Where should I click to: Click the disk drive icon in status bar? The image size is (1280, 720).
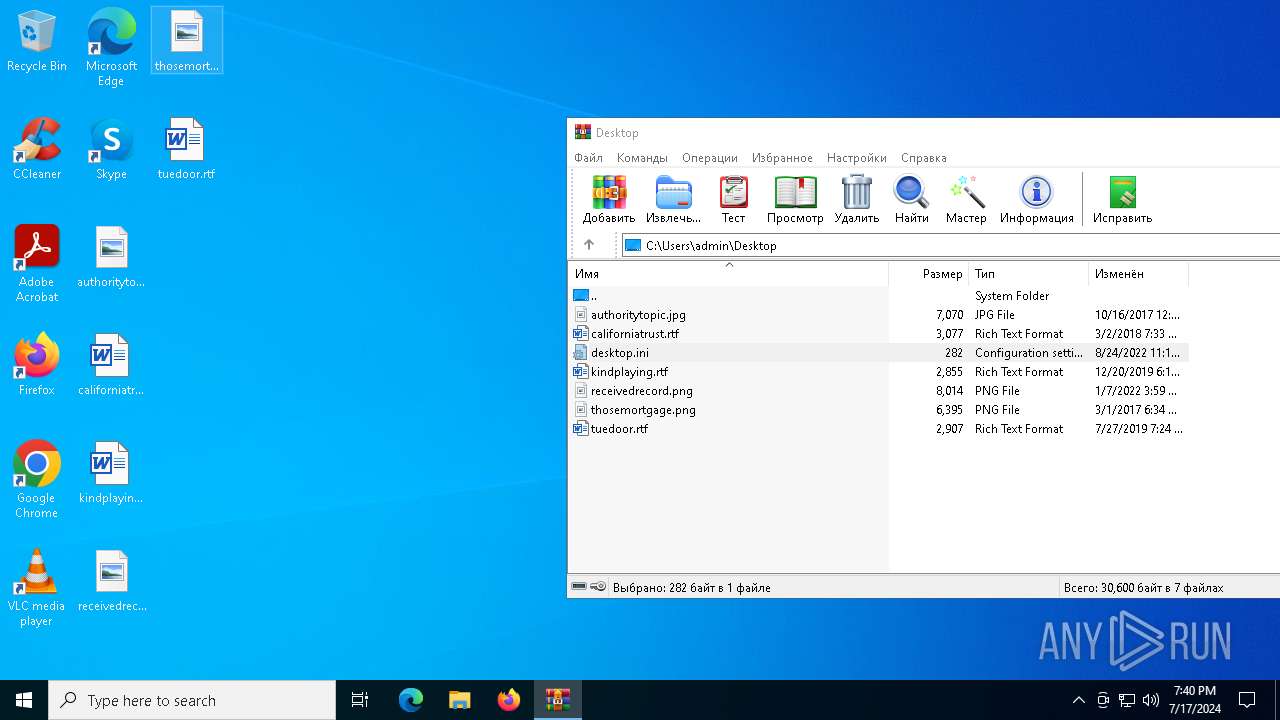pos(579,587)
